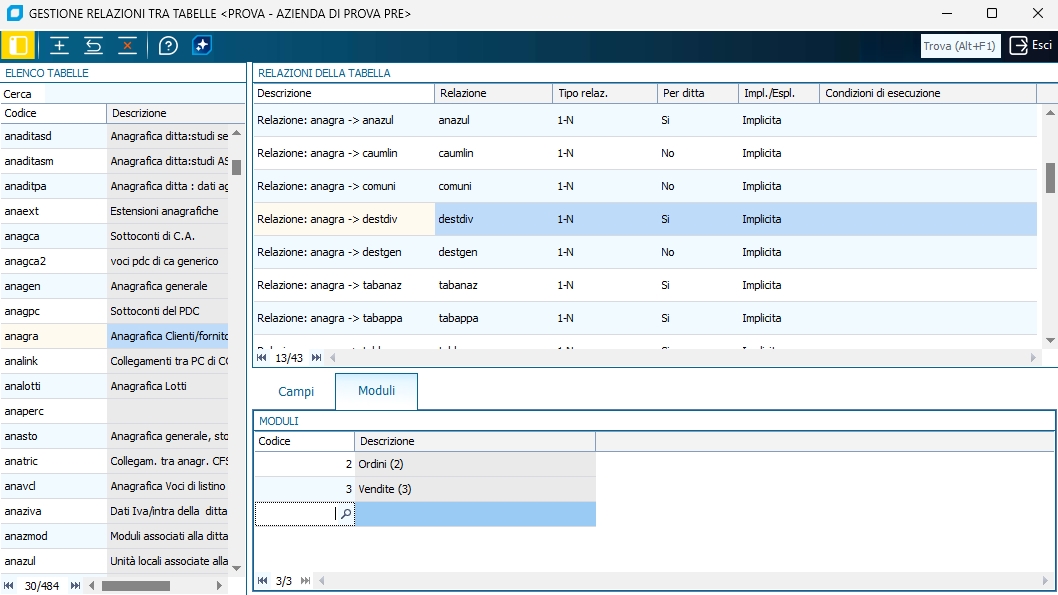Click the sparkle assistant toolbar icon

(202, 45)
